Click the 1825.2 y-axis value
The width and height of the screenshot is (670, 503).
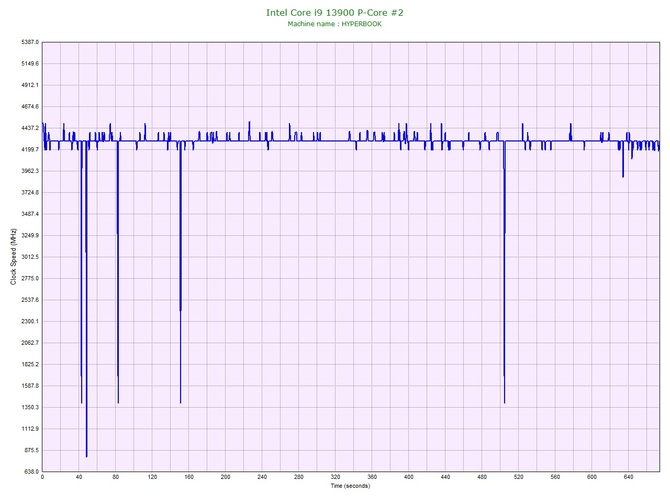(x=30, y=365)
